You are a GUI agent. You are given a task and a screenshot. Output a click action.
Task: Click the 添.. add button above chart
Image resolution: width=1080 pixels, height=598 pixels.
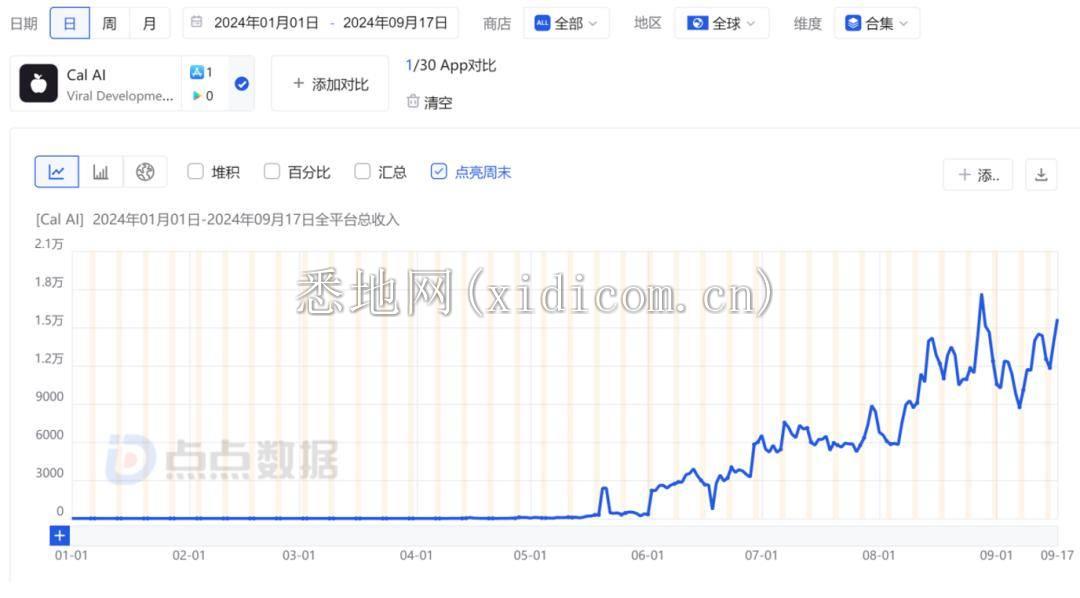(978, 175)
